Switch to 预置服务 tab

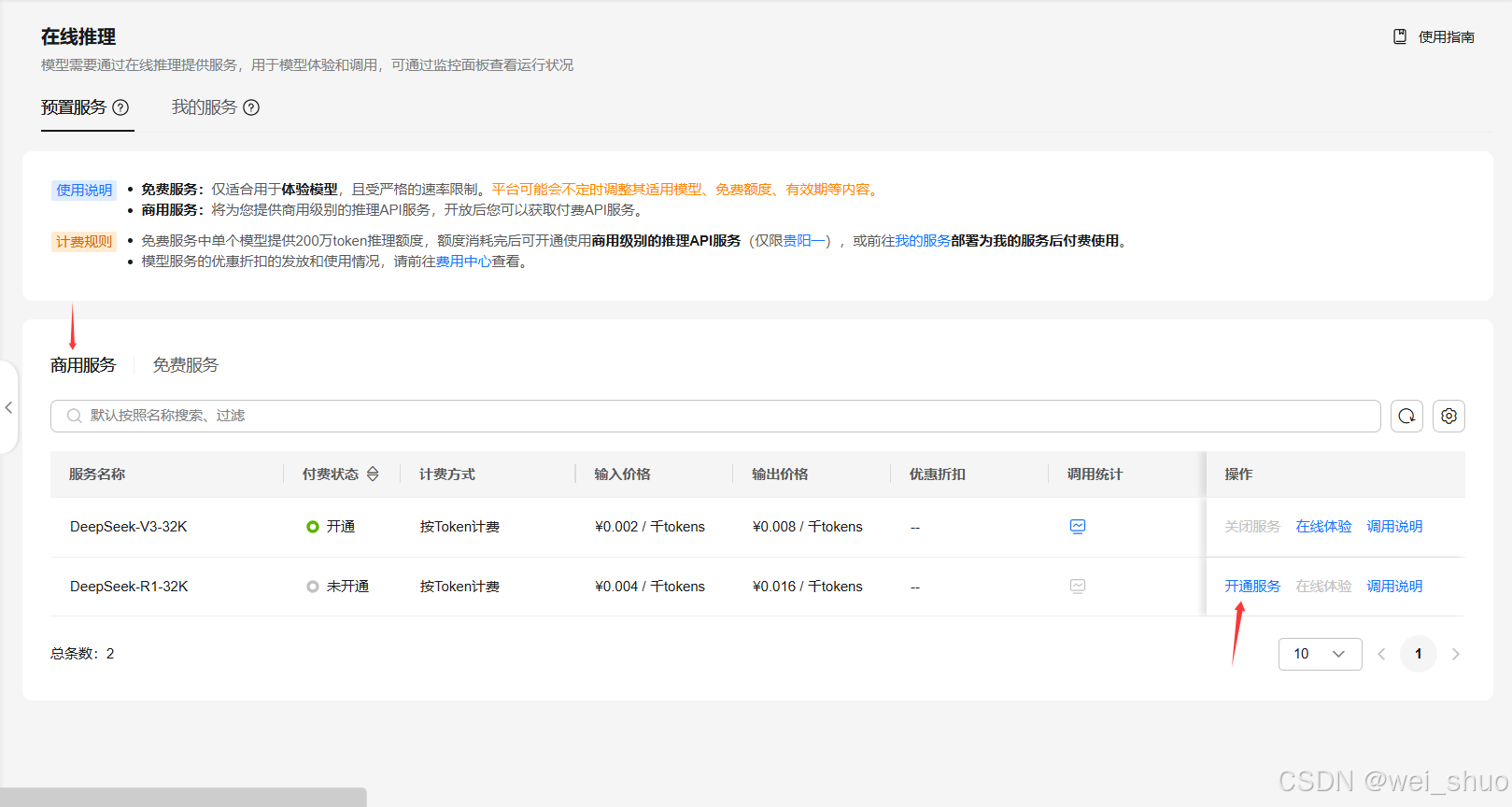tap(74, 107)
